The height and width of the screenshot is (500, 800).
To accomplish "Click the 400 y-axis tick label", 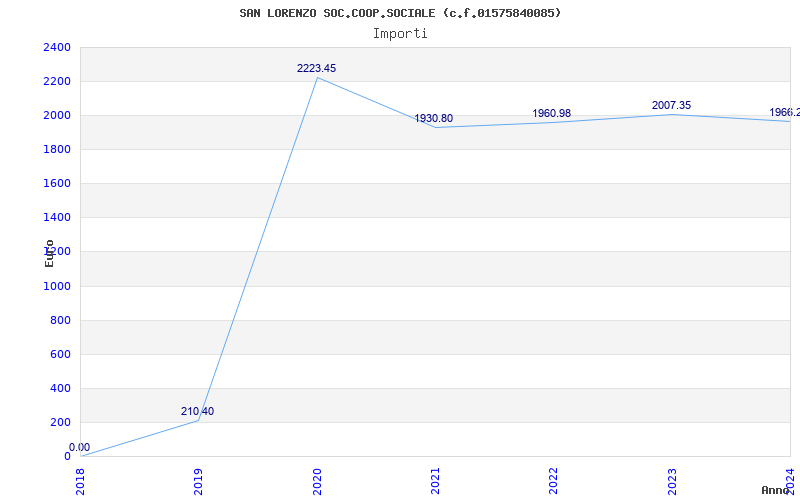I will coord(61,388).
